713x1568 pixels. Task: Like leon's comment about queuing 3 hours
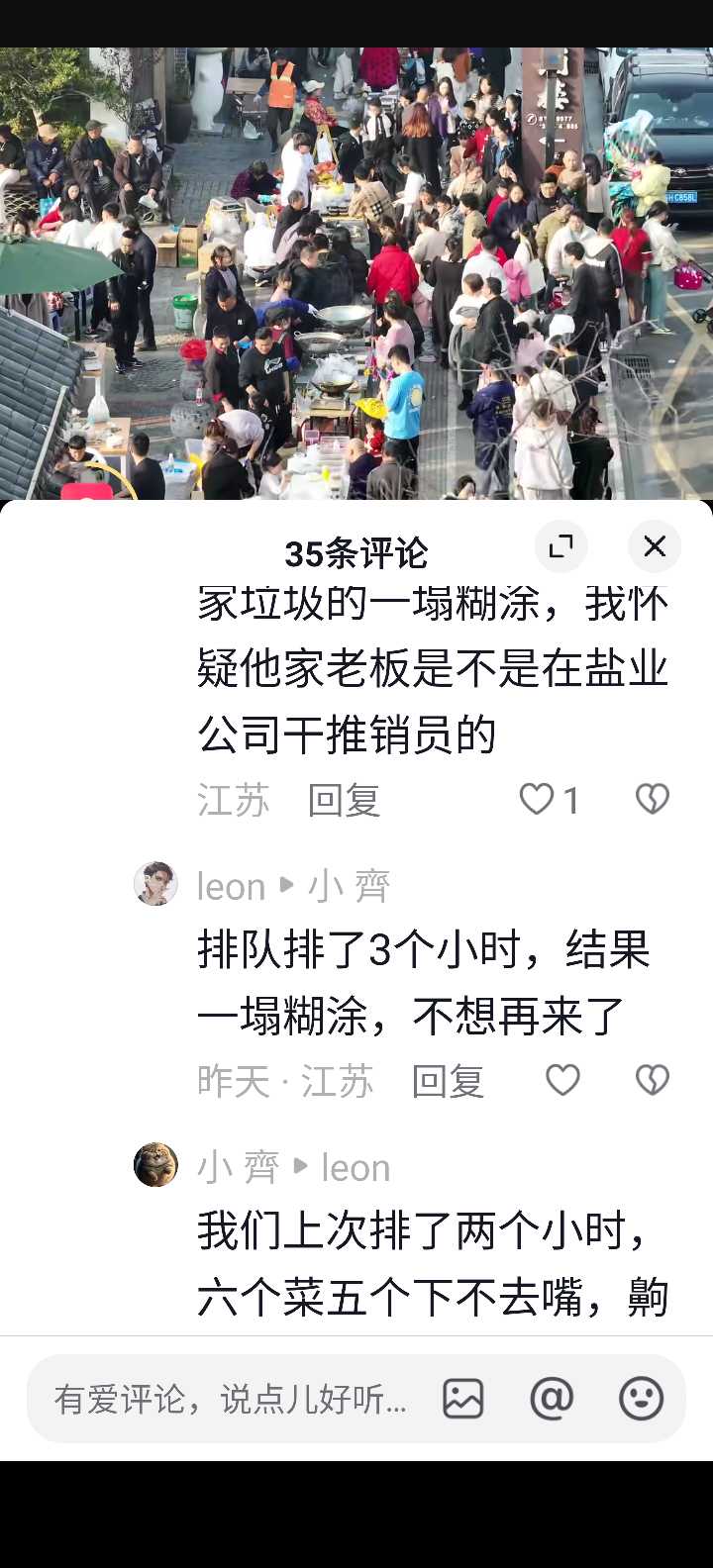(x=562, y=1080)
